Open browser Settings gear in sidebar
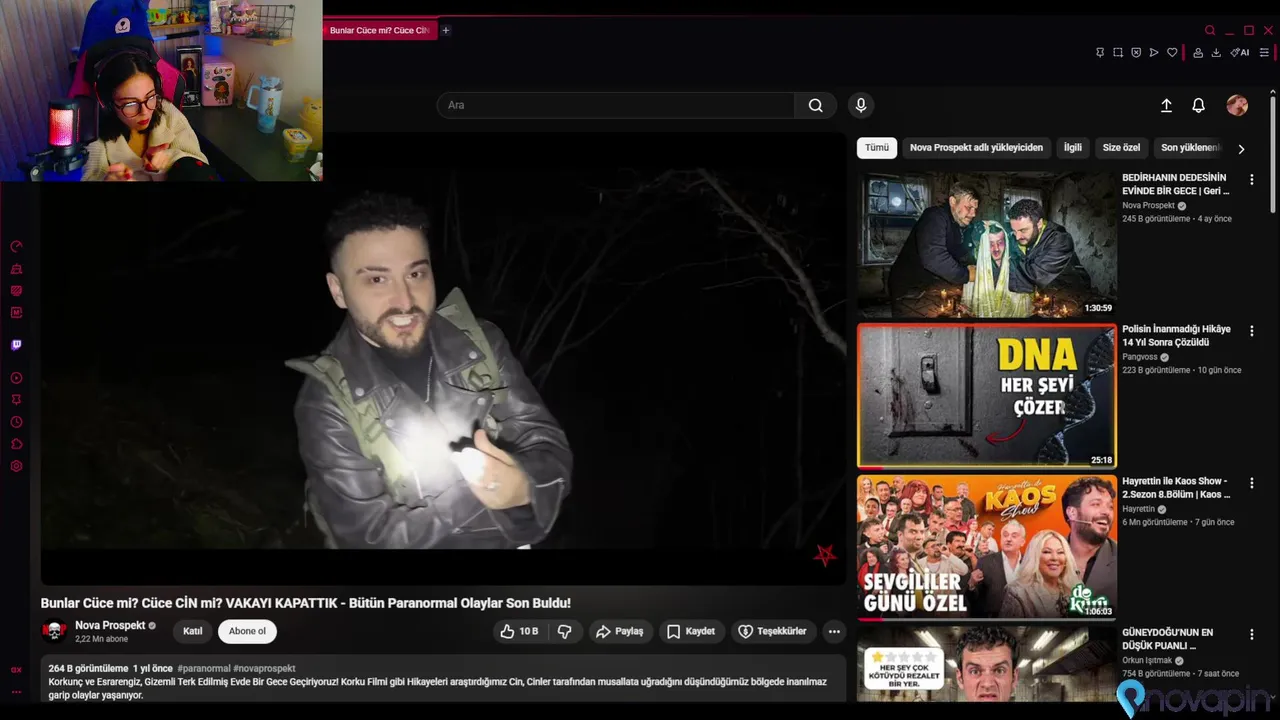 [x=16, y=466]
